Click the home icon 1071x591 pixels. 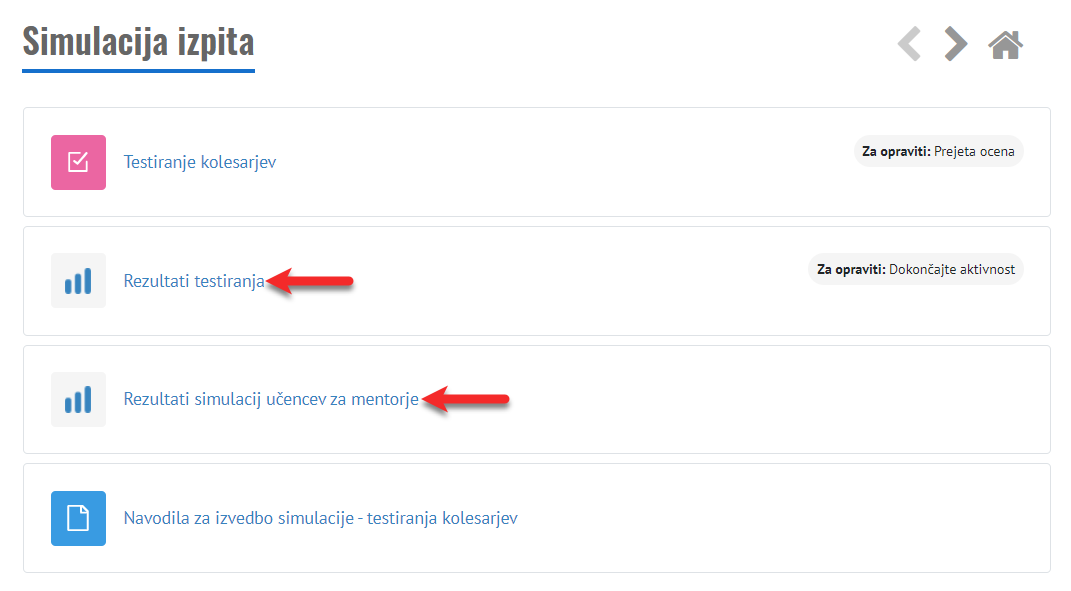point(1005,44)
